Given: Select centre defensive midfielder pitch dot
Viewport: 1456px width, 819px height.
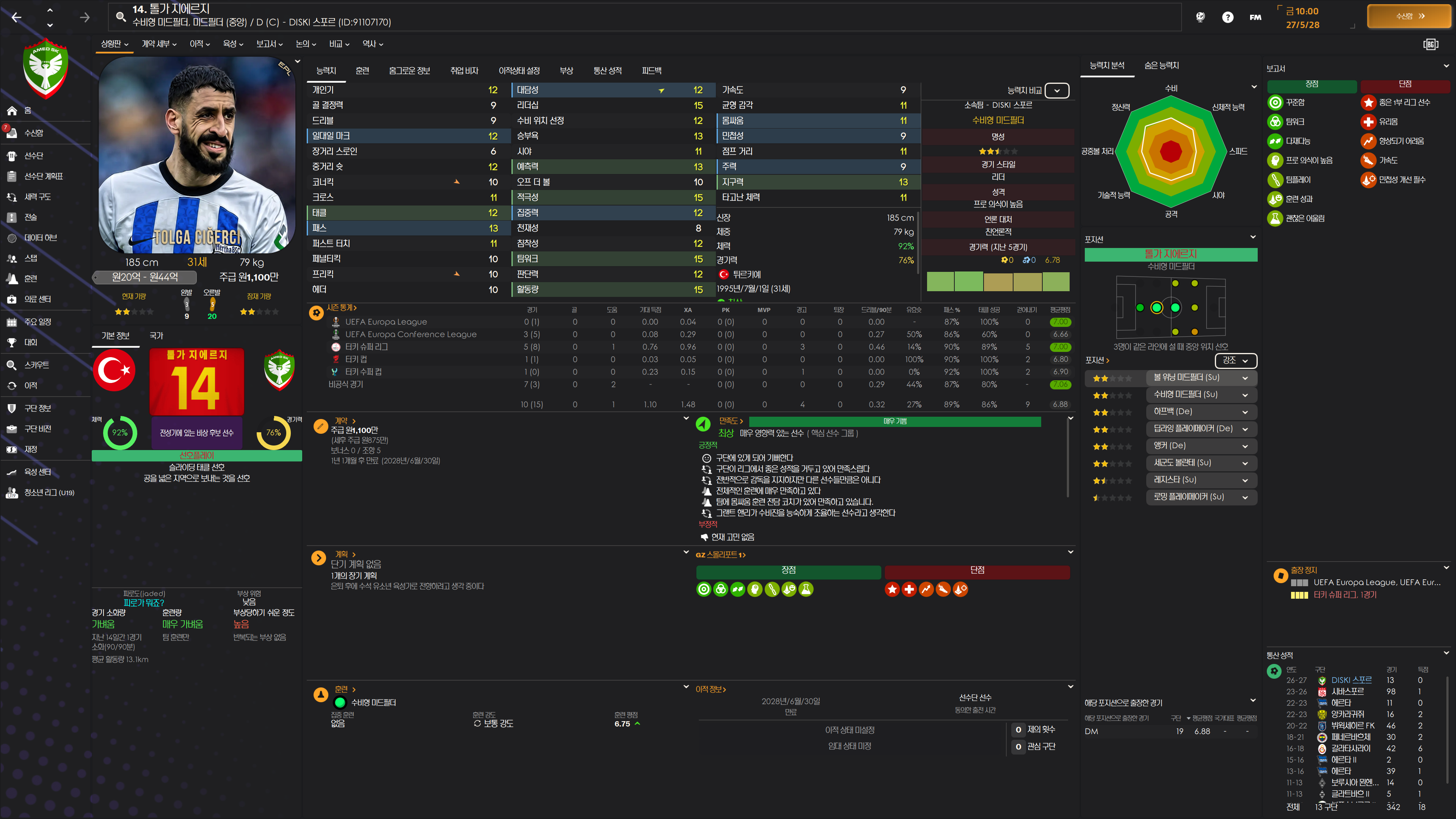Looking at the screenshot, I should coord(1156,308).
